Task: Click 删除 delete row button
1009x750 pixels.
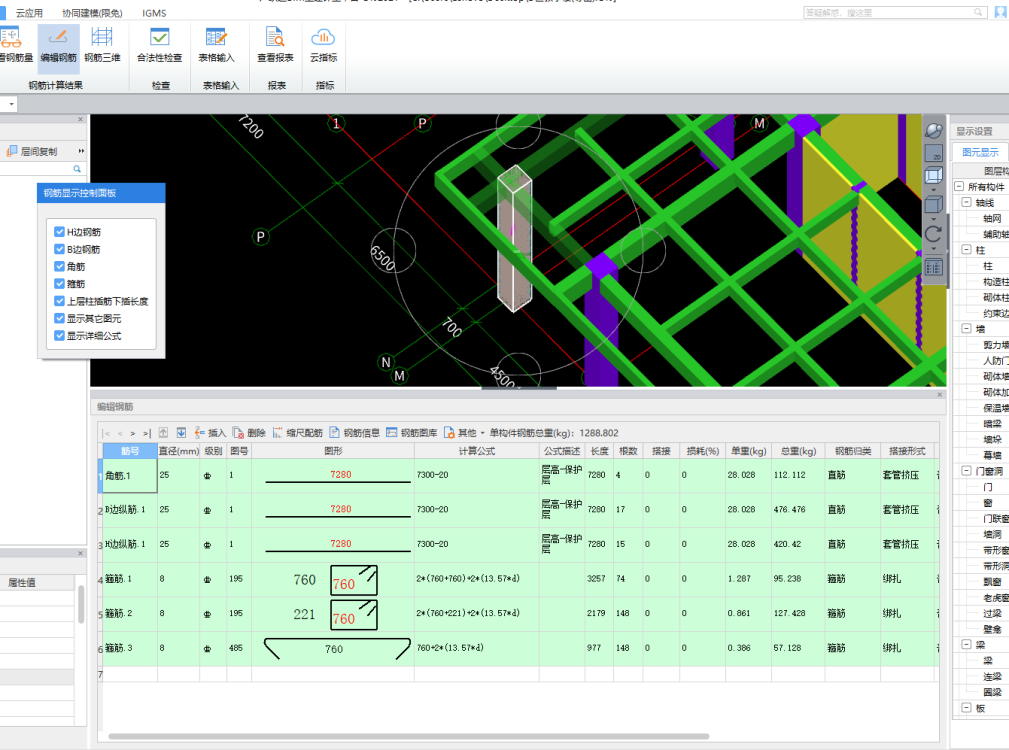Action: click(x=249, y=433)
